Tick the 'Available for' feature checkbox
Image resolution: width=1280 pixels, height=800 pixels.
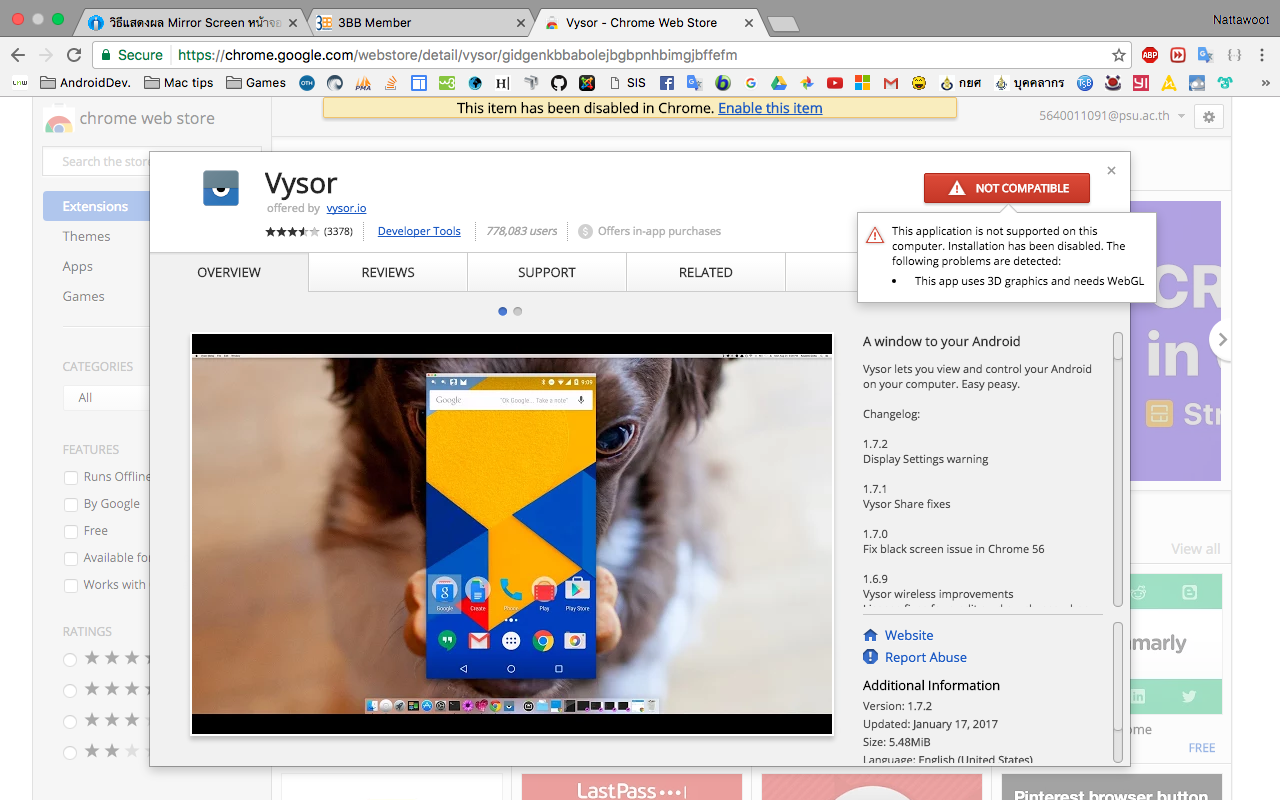tap(71, 558)
